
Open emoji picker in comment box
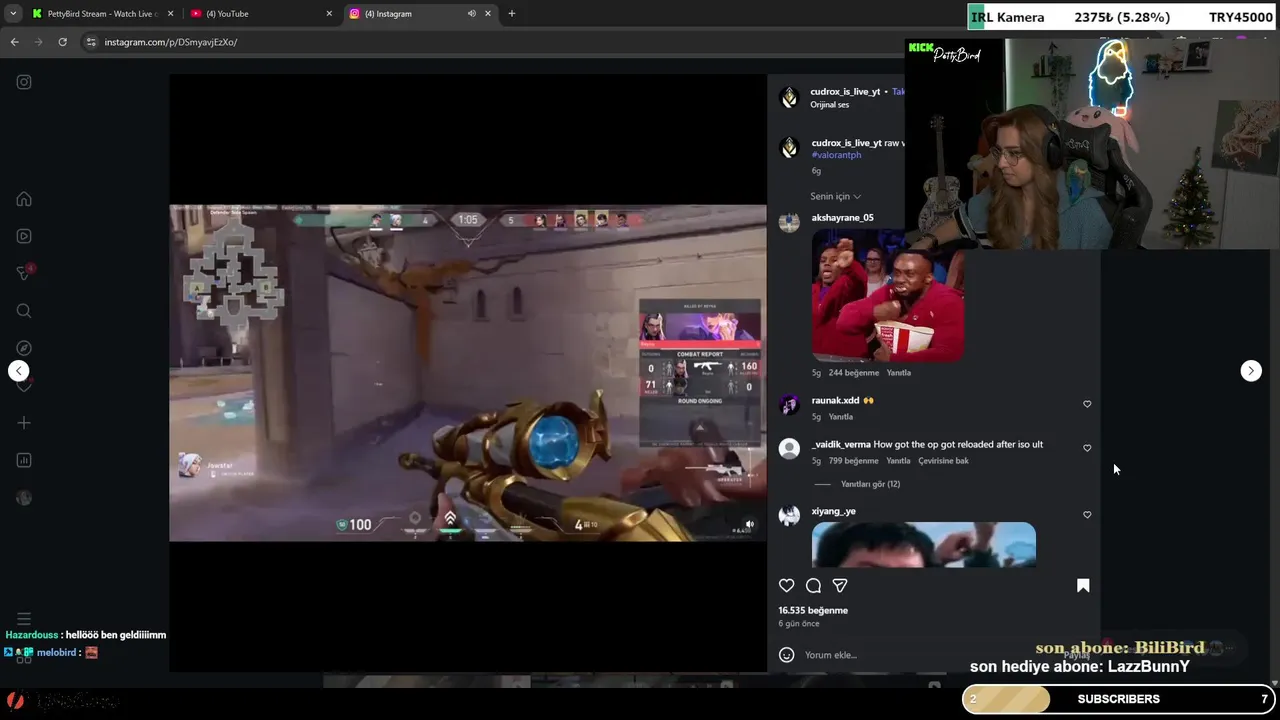coord(787,655)
